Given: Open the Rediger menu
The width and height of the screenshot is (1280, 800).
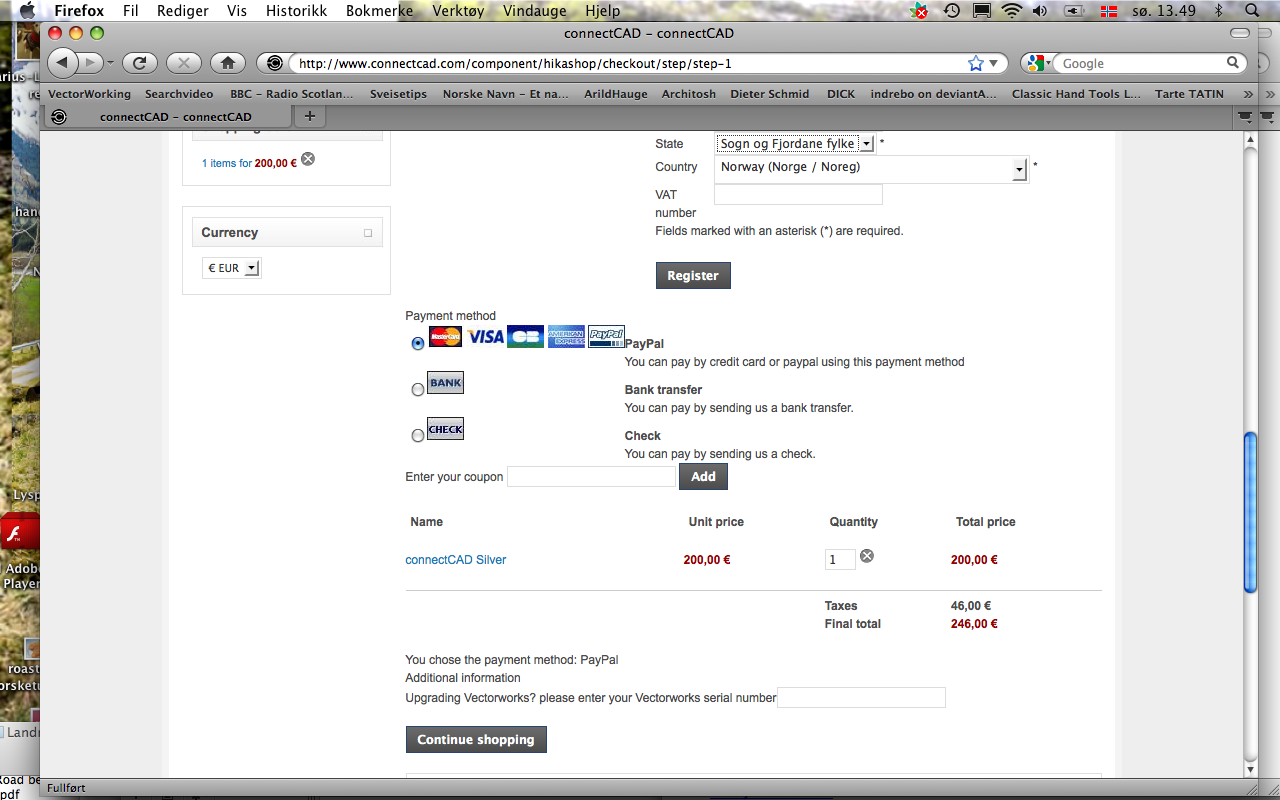Looking at the screenshot, I should pos(183,11).
